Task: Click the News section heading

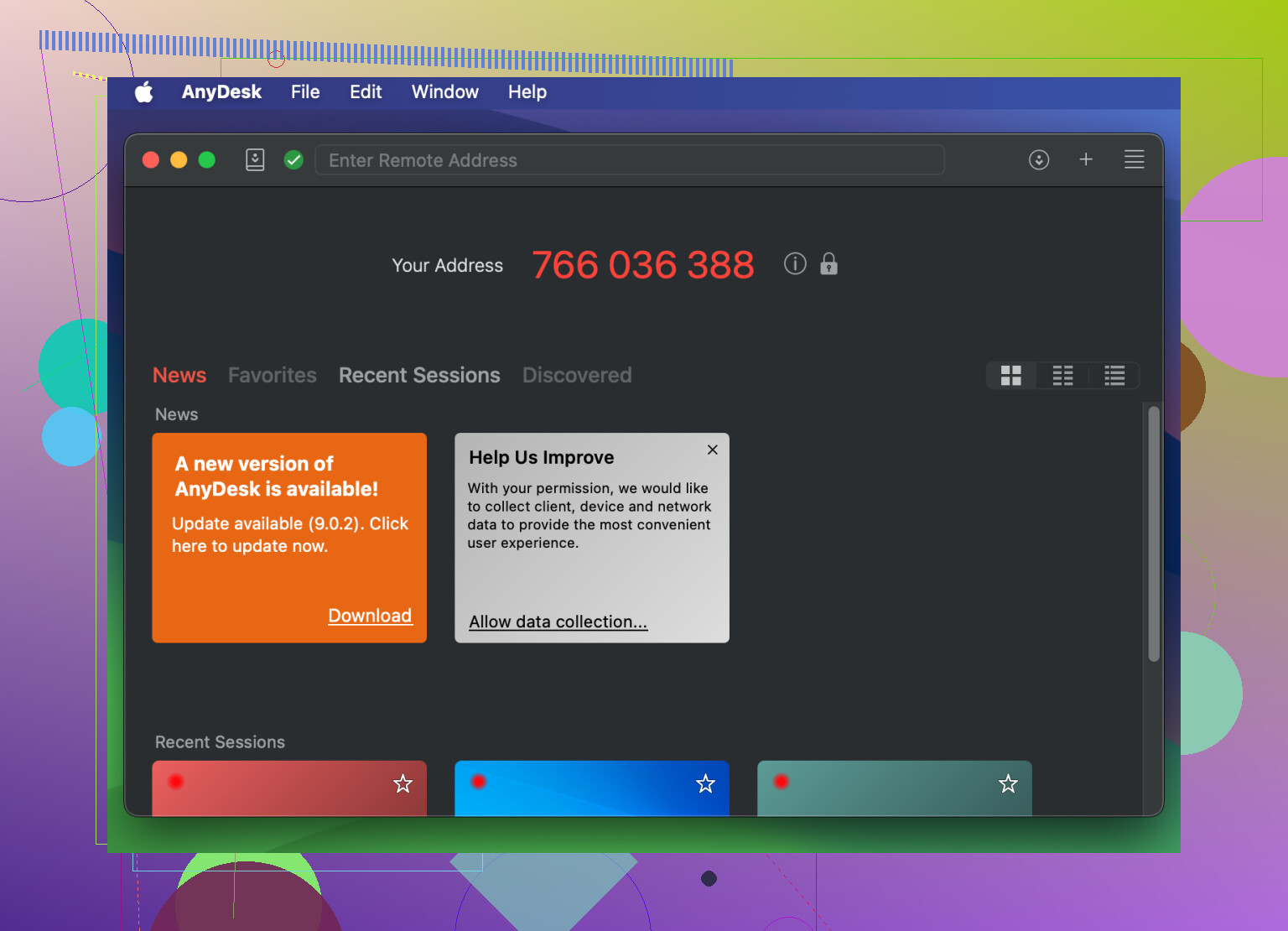Action: 177,414
